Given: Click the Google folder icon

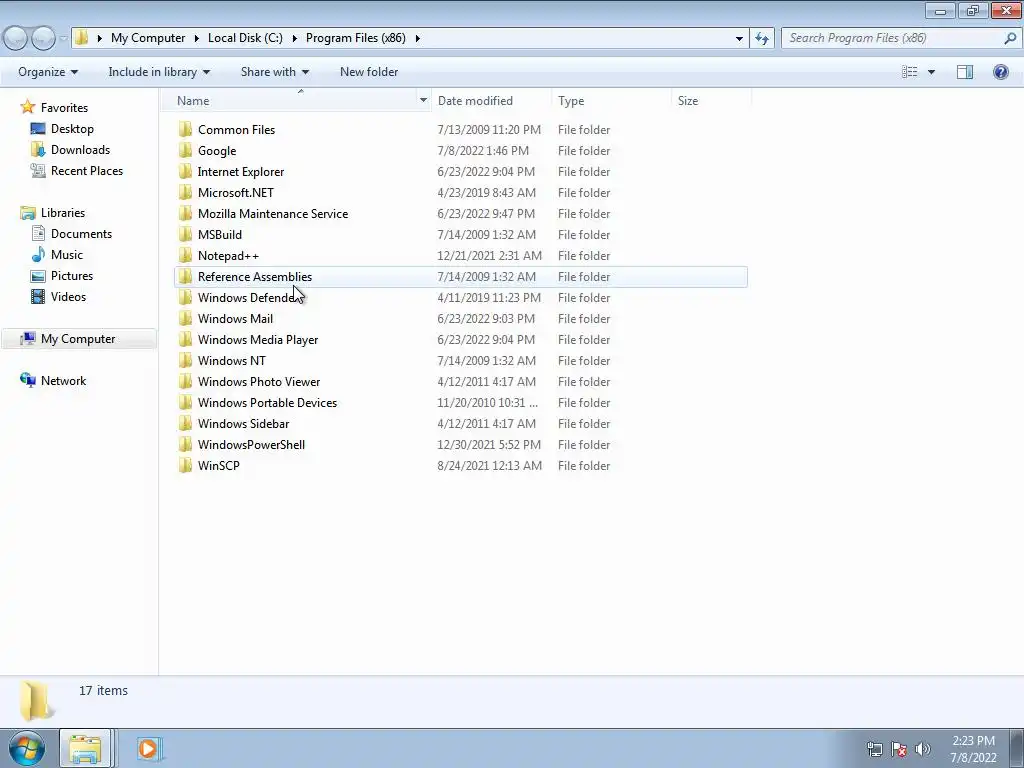Looking at the screenshot, I should [185, 150].
